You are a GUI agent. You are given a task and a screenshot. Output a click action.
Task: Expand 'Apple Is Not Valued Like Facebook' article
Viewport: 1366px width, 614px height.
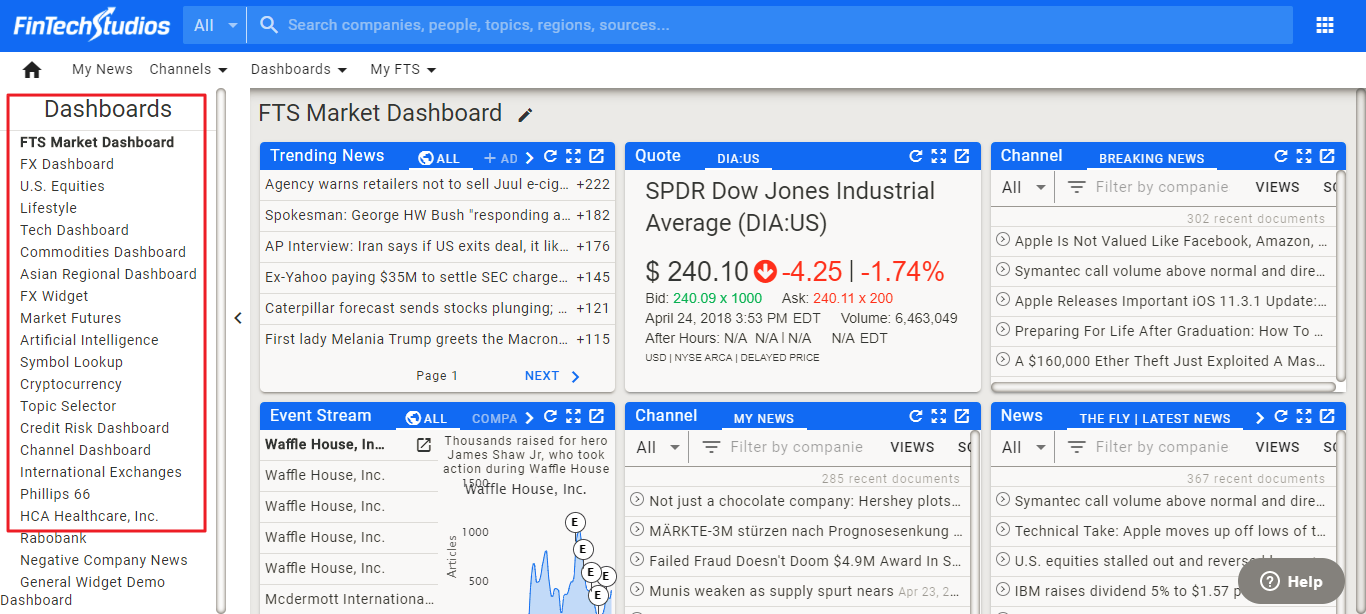1003,240
